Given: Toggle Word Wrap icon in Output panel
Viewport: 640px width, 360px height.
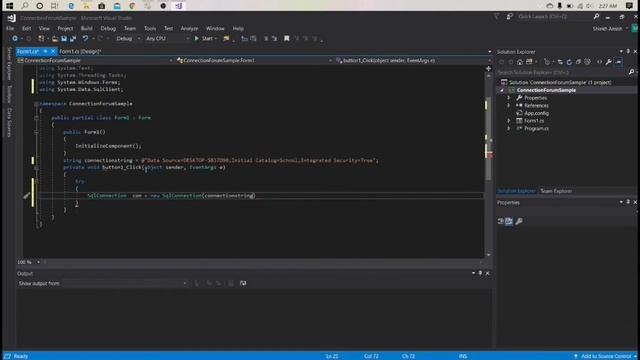Looking at the screenshot, I should [243, 283].
